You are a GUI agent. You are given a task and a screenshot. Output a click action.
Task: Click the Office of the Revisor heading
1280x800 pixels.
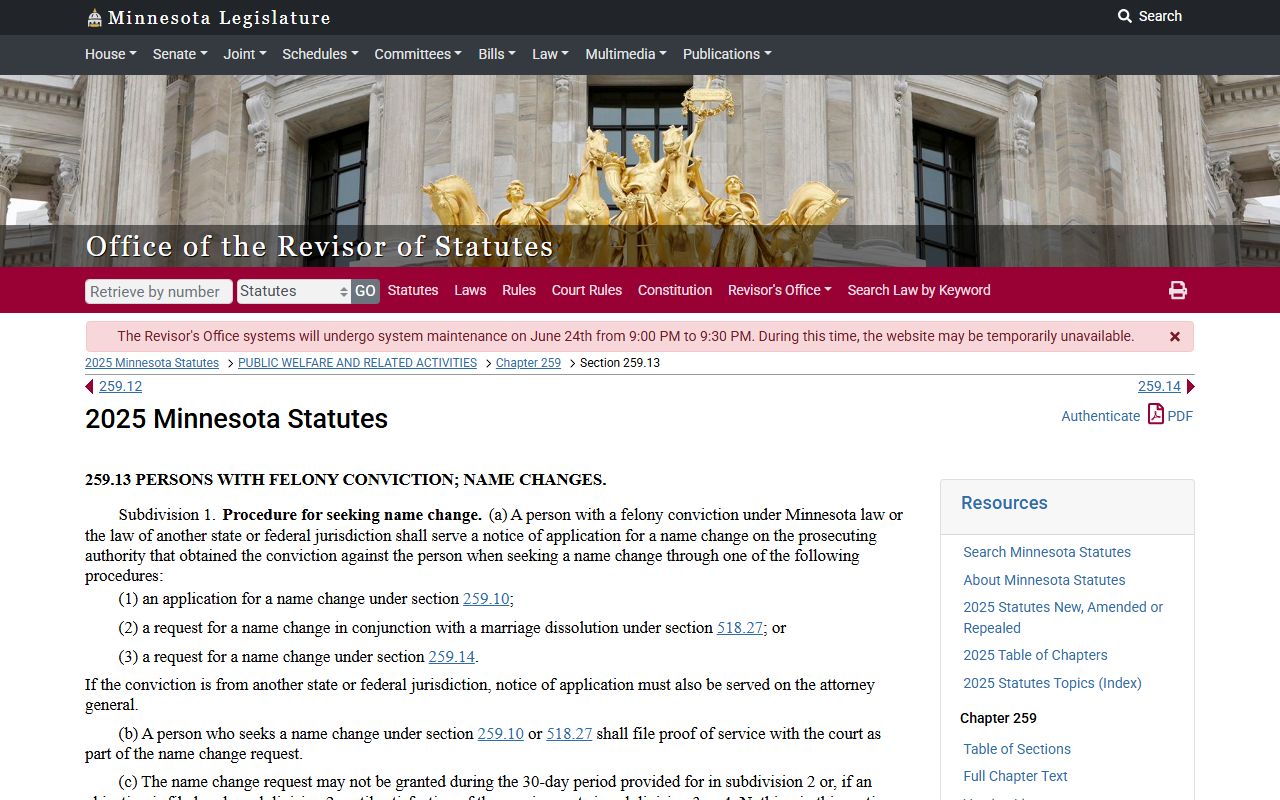[319, 246]
